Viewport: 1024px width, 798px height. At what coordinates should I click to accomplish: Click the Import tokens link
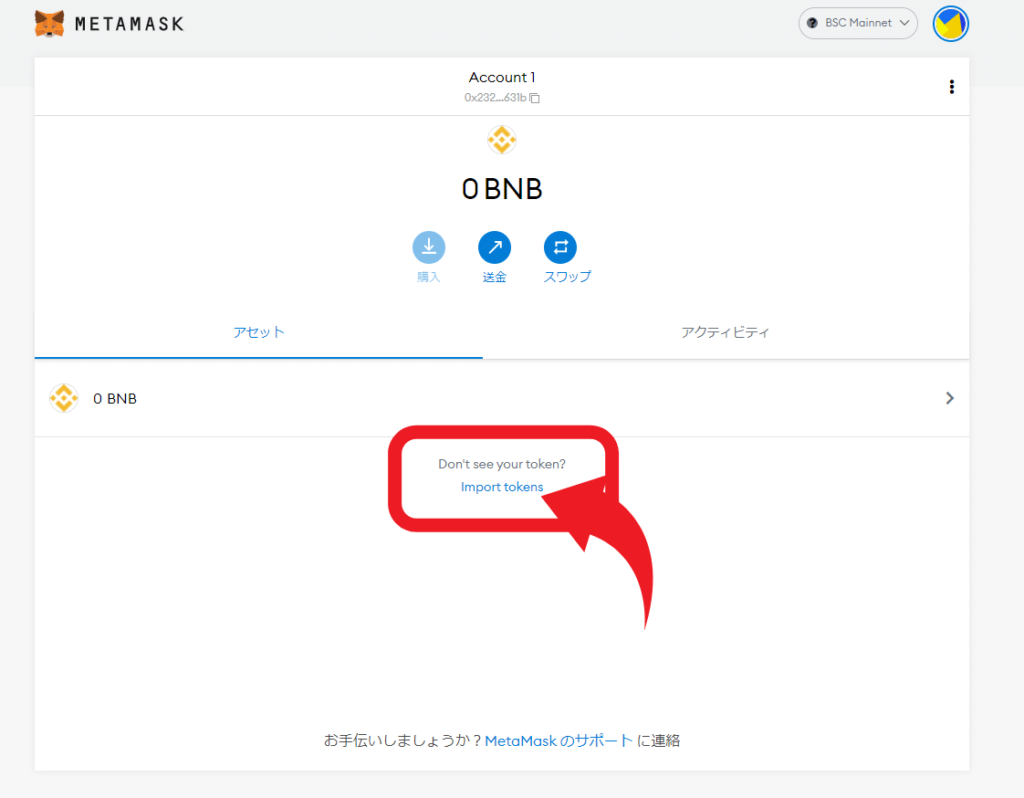[x=502, y=487]
